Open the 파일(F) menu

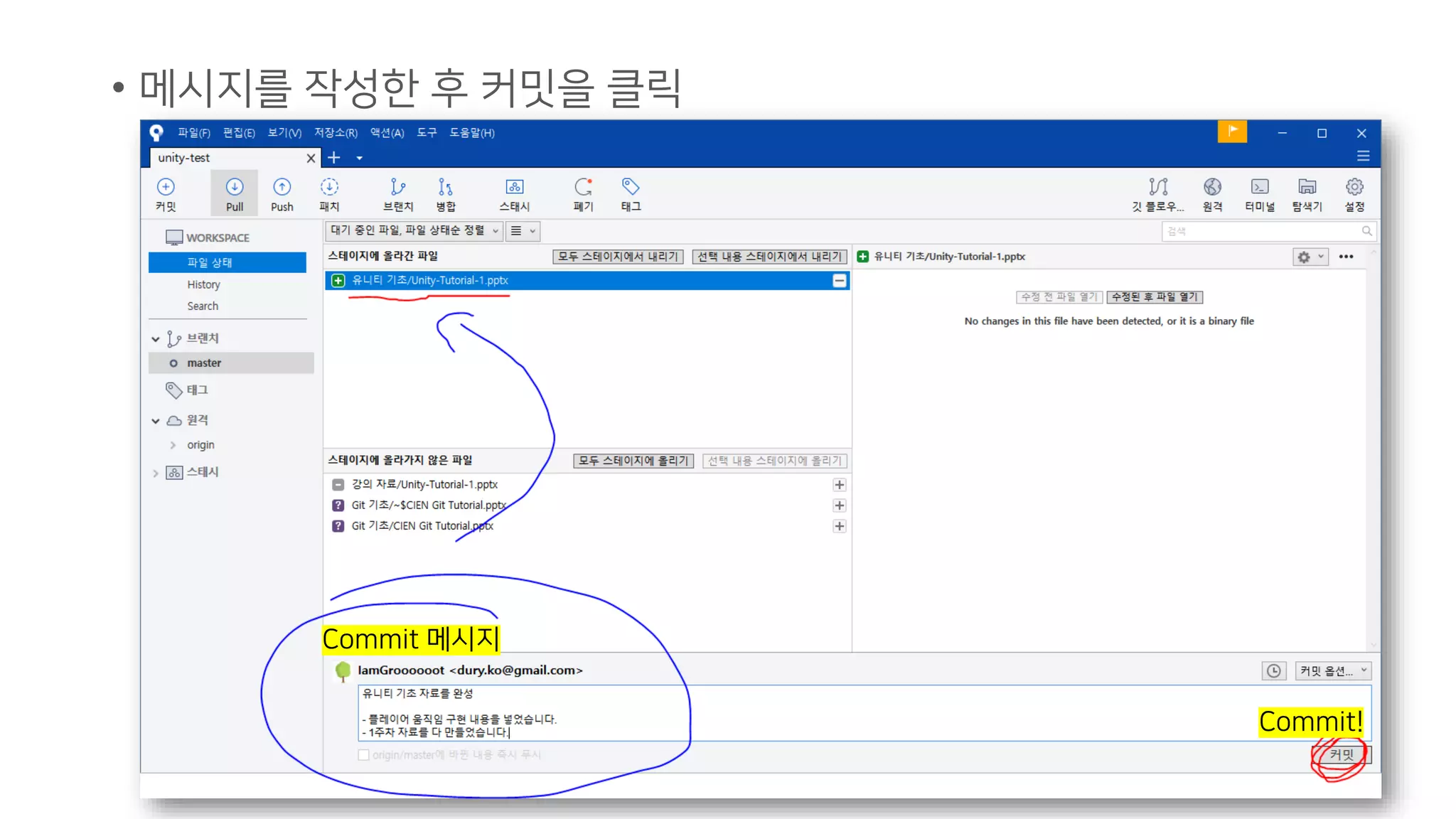194,133
